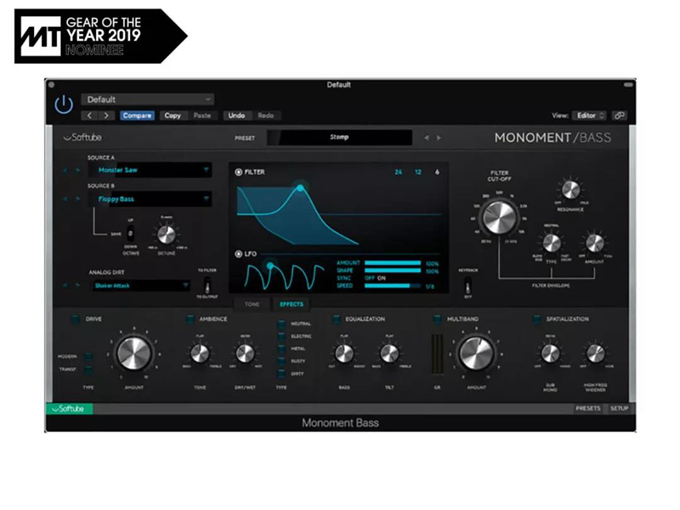Click the Multiband GR meter
680x510 pixels.
tap(437, 354)
